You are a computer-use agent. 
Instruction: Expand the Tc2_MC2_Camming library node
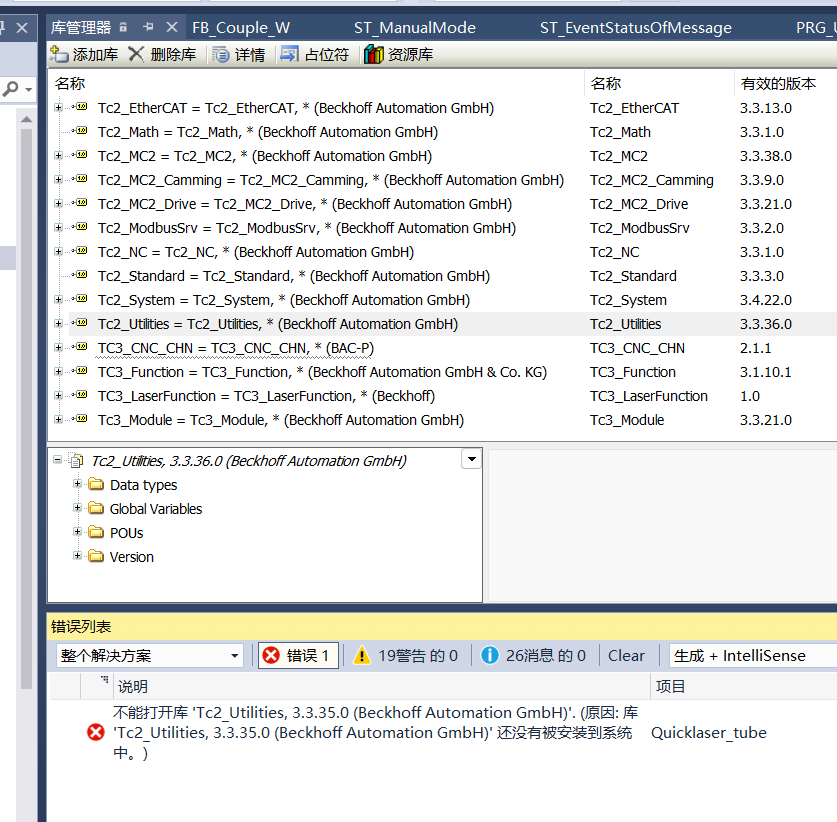[58, 179]
